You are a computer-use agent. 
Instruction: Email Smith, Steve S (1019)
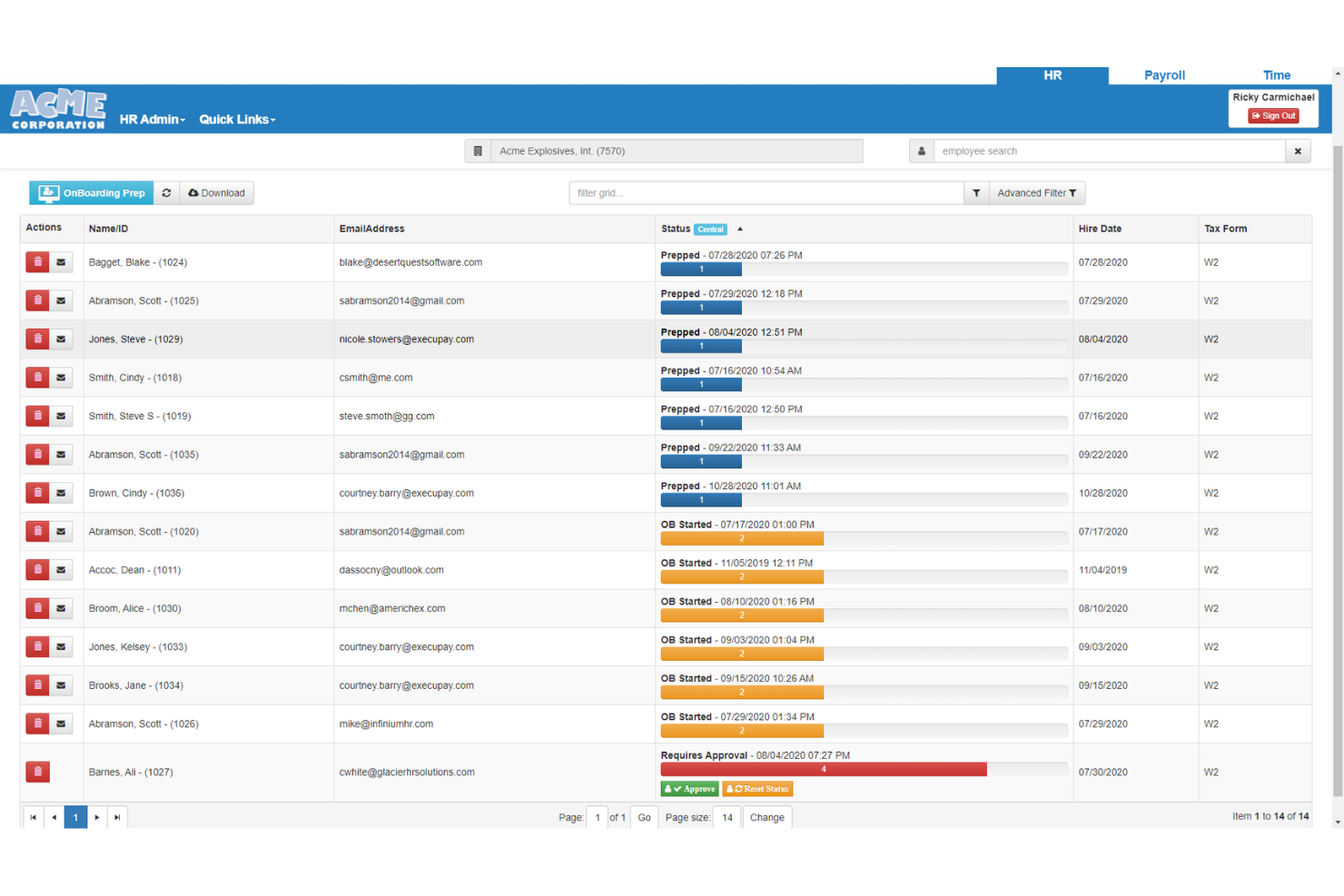point(61,416)
